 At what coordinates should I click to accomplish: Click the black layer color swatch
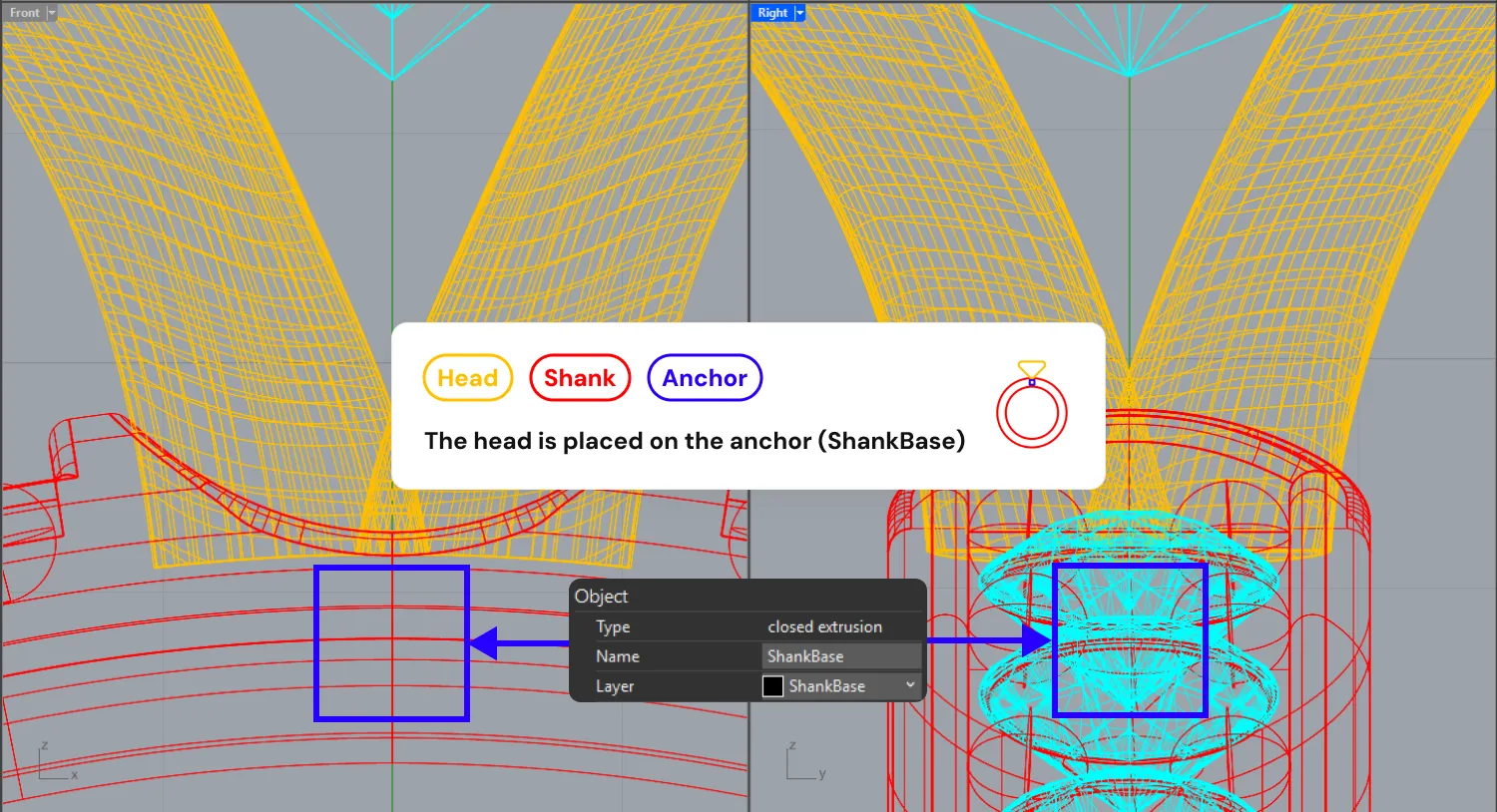click(773, 686)
